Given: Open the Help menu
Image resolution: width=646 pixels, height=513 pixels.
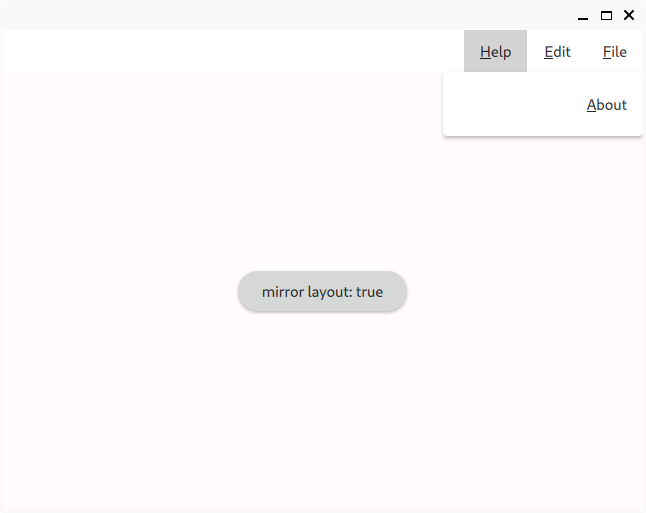Looking at the screenshot, I should [495, 51].
